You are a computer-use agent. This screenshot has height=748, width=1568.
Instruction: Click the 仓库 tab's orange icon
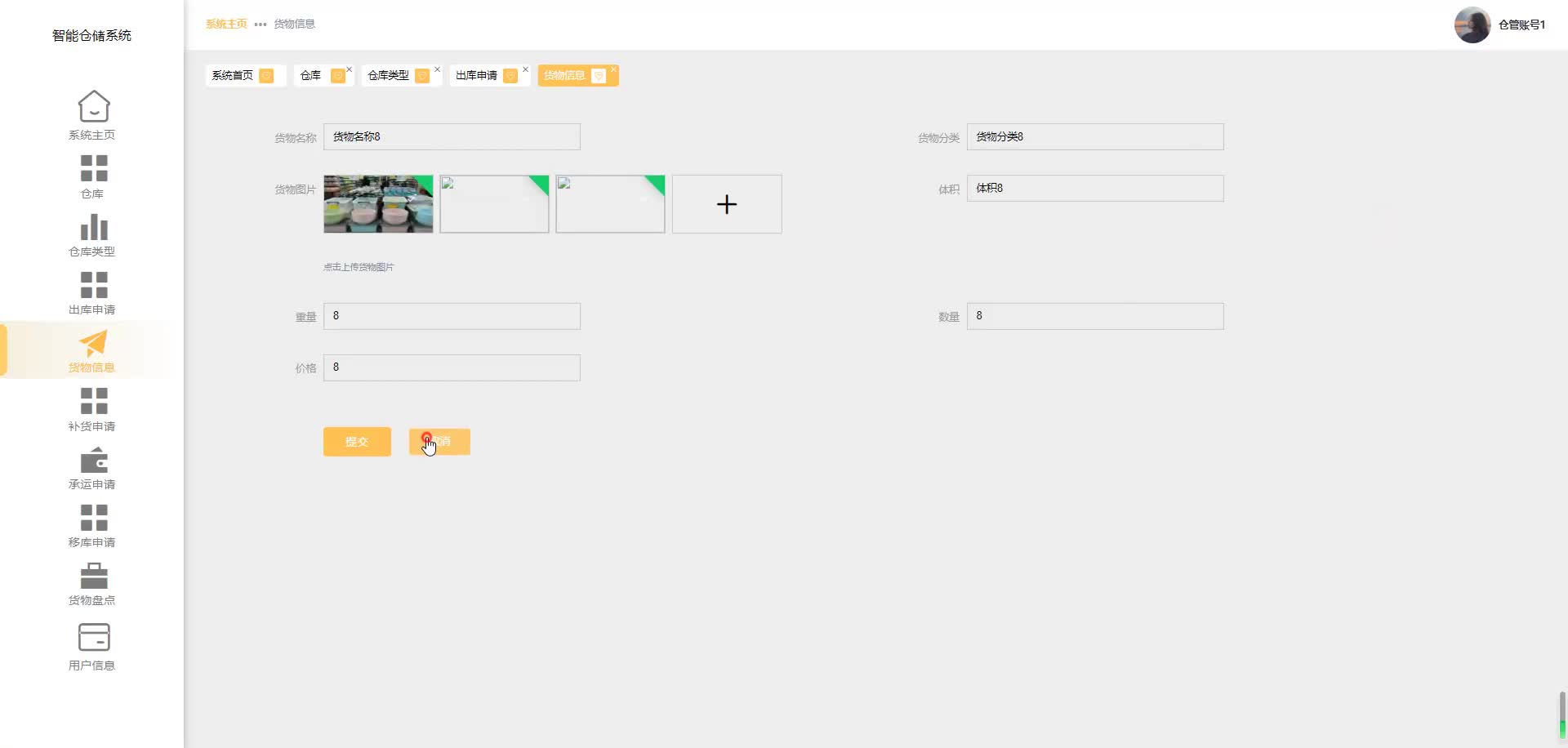[x=337, y=76]
